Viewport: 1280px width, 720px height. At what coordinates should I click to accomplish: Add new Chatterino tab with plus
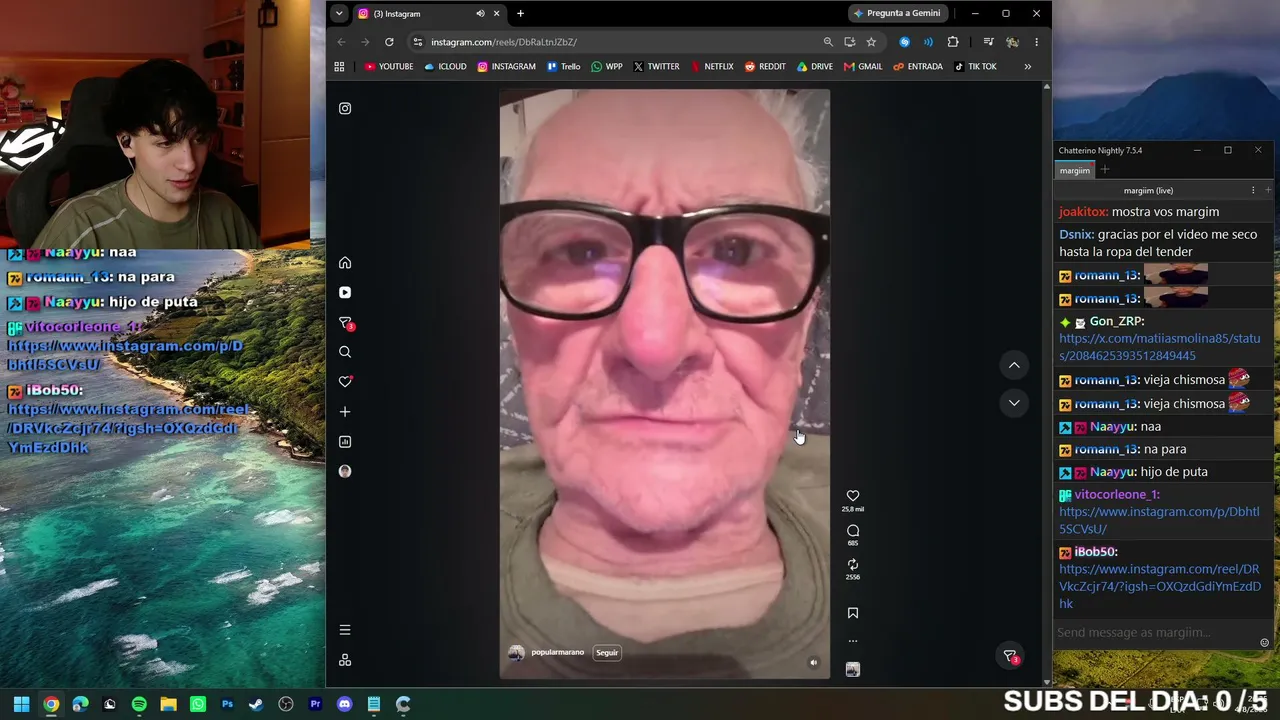pyautogui.click(x=1105, y=170)
